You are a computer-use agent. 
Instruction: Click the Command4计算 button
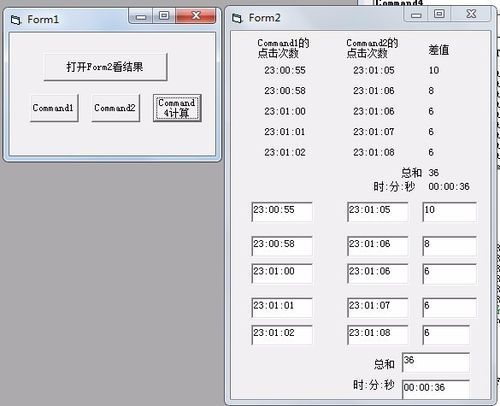177,108
